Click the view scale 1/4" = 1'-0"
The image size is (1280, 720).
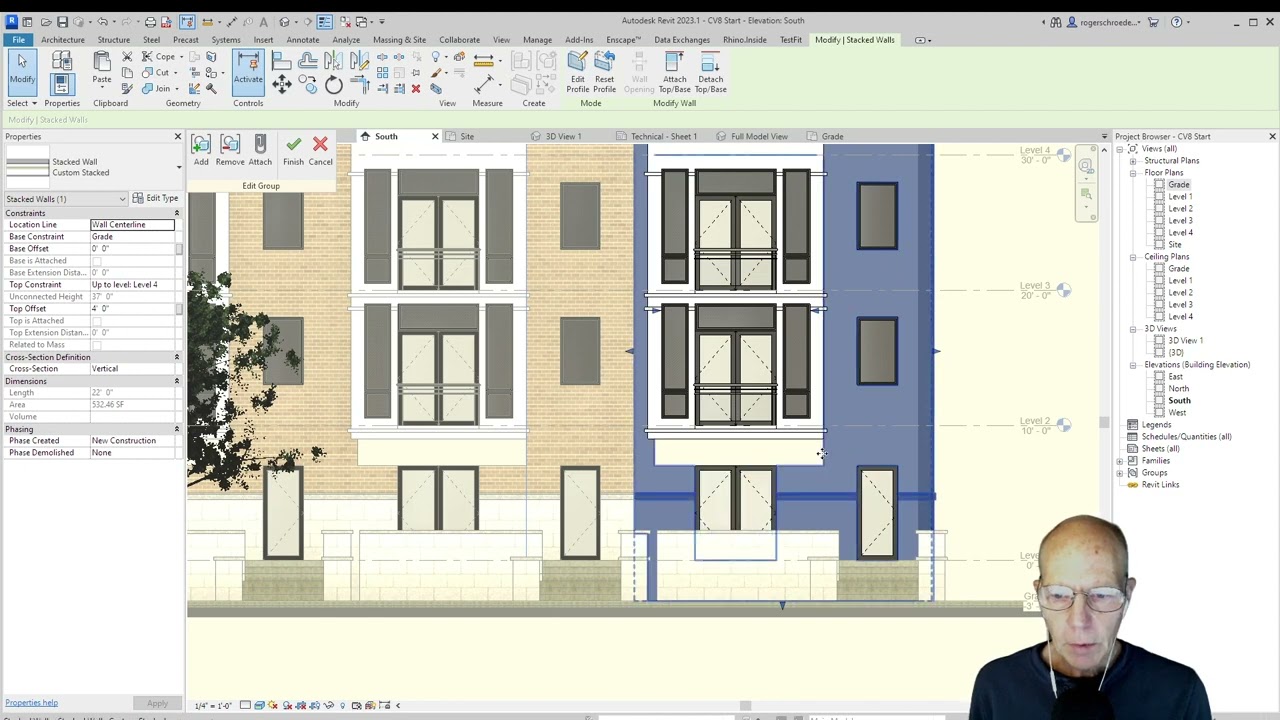click(214, 706)
